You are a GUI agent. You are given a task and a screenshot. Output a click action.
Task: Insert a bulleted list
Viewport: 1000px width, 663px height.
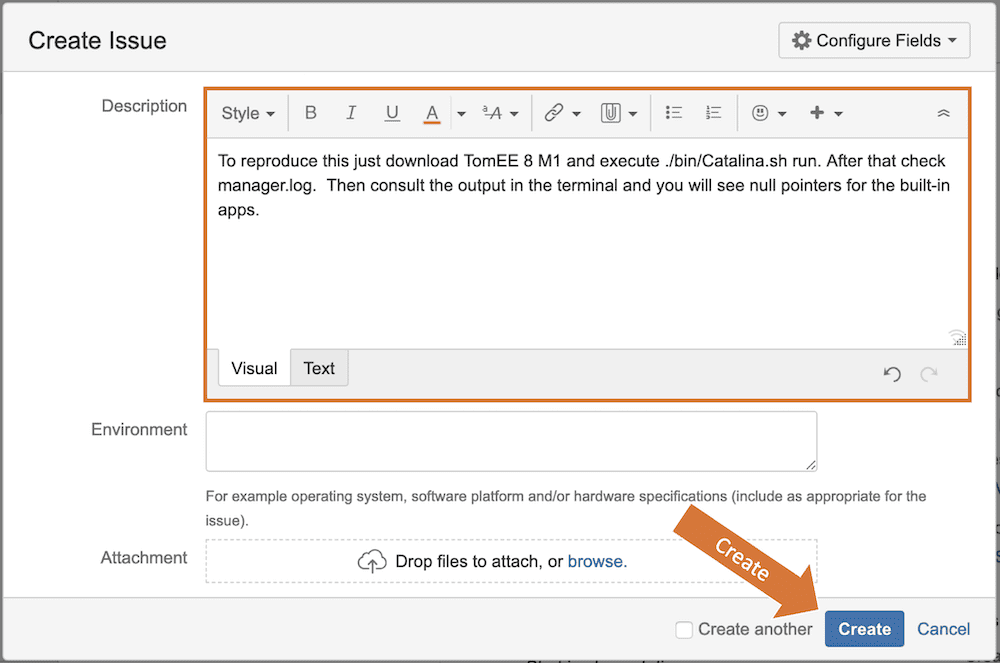point(673,113)
